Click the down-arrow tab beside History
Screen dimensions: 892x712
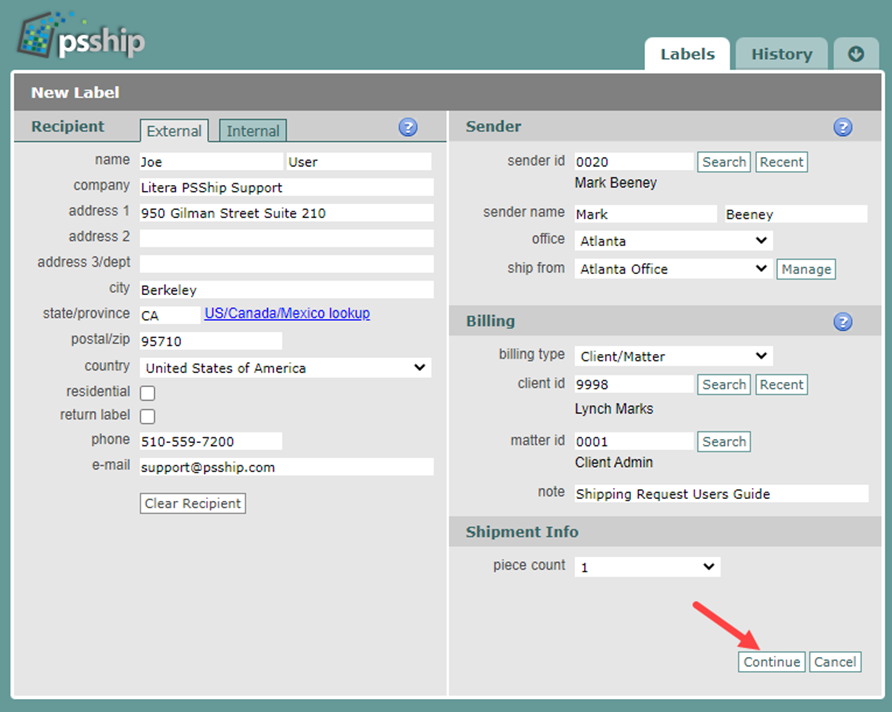856,54
